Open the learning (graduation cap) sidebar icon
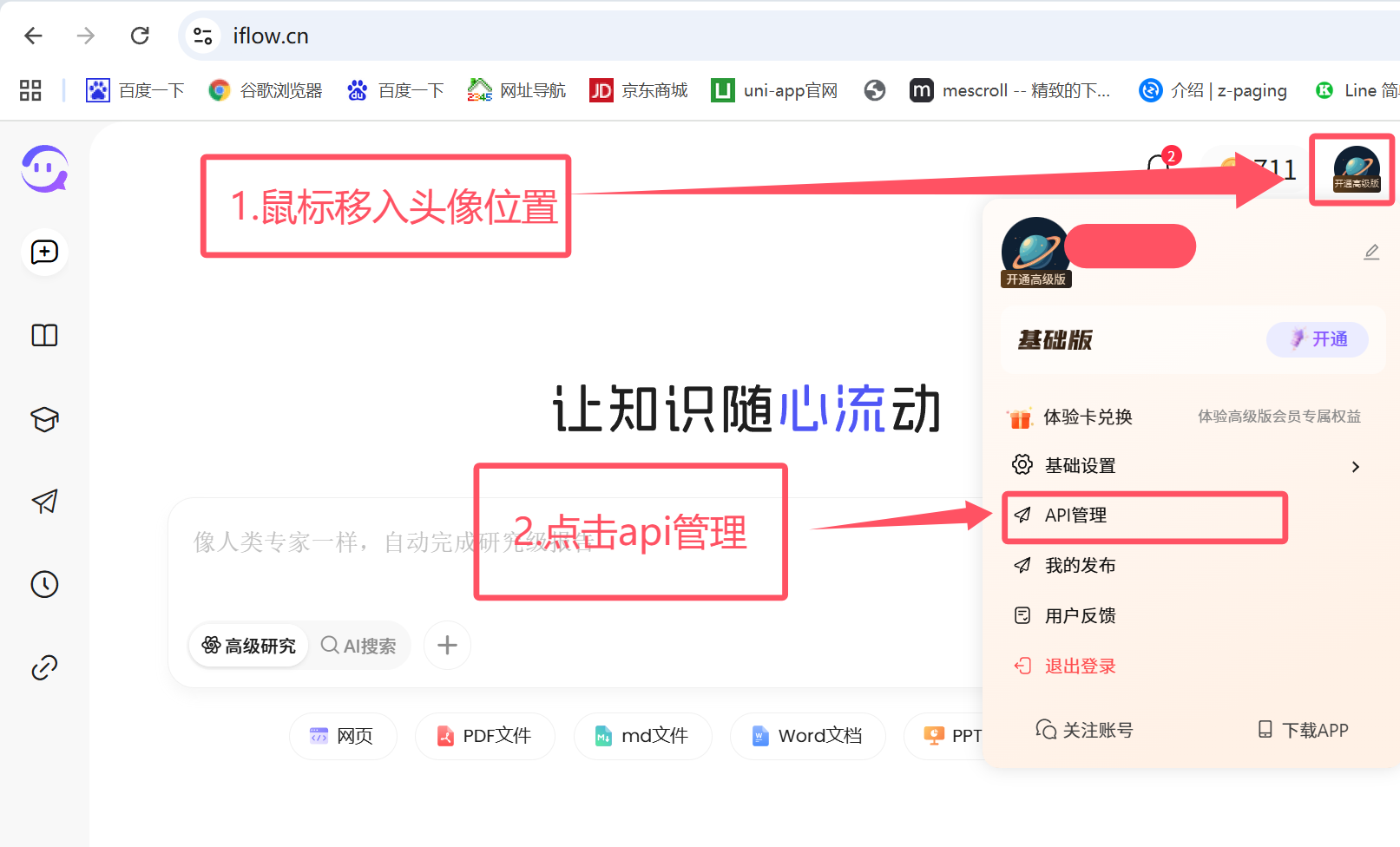The height and width of the screenshot is (847, 1400). click(43, 418)
